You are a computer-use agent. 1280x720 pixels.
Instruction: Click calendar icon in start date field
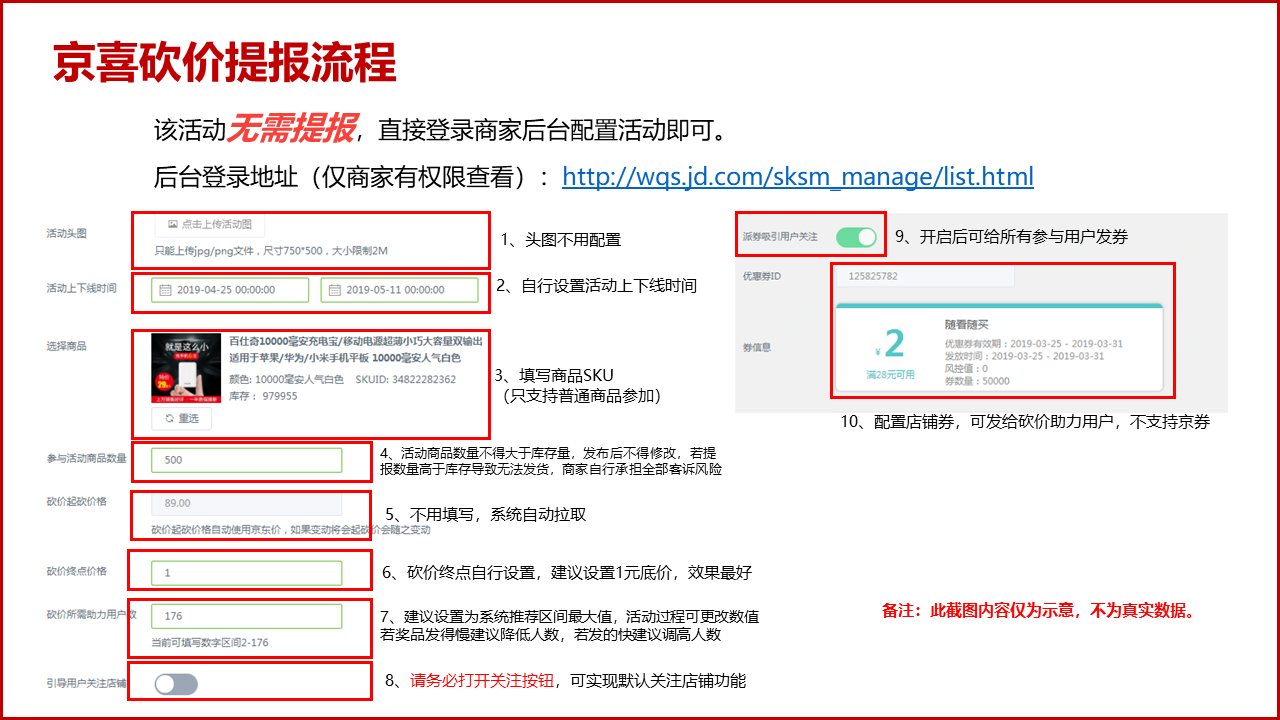166,290
